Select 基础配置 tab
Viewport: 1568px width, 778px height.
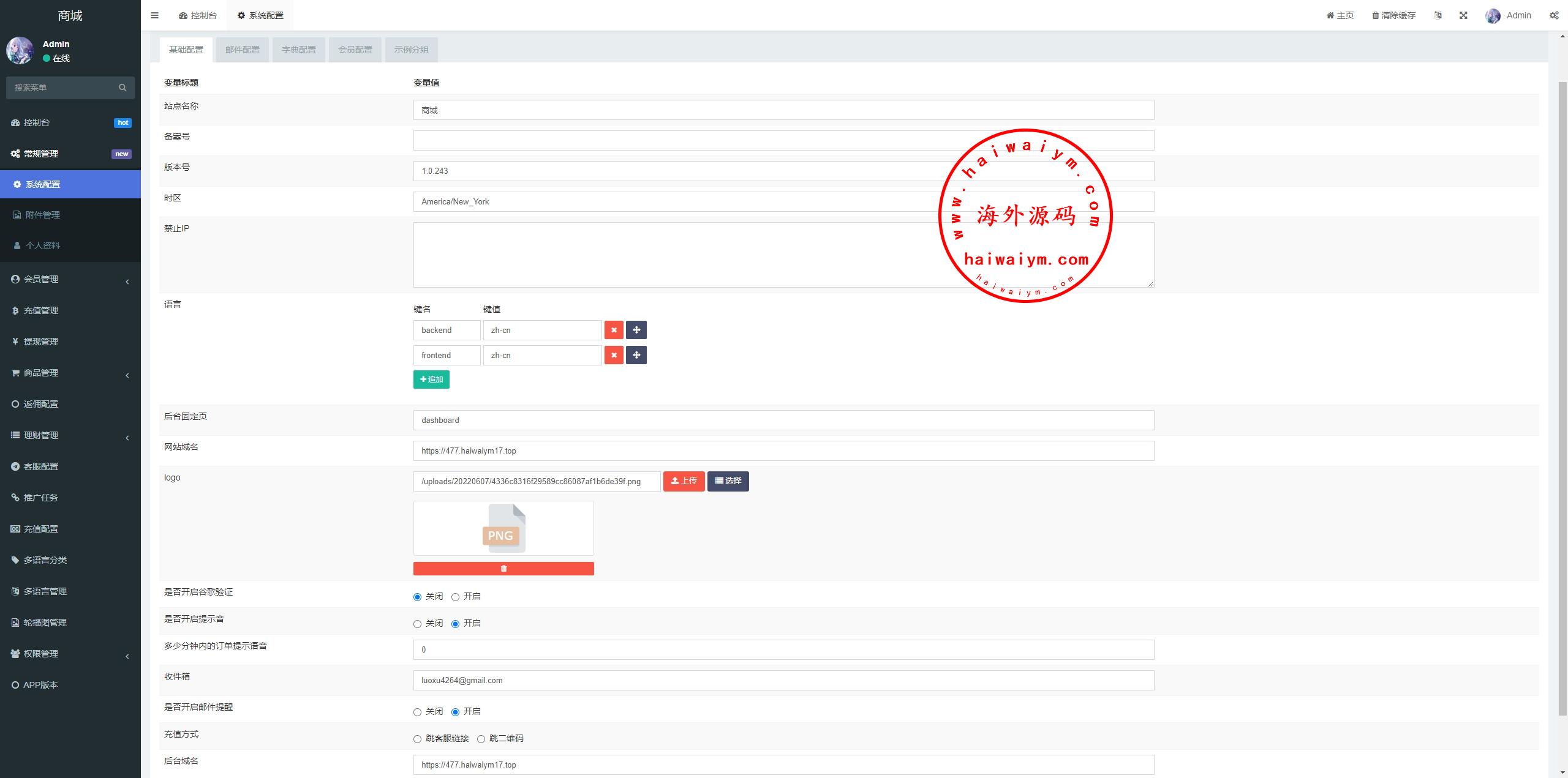186,50
